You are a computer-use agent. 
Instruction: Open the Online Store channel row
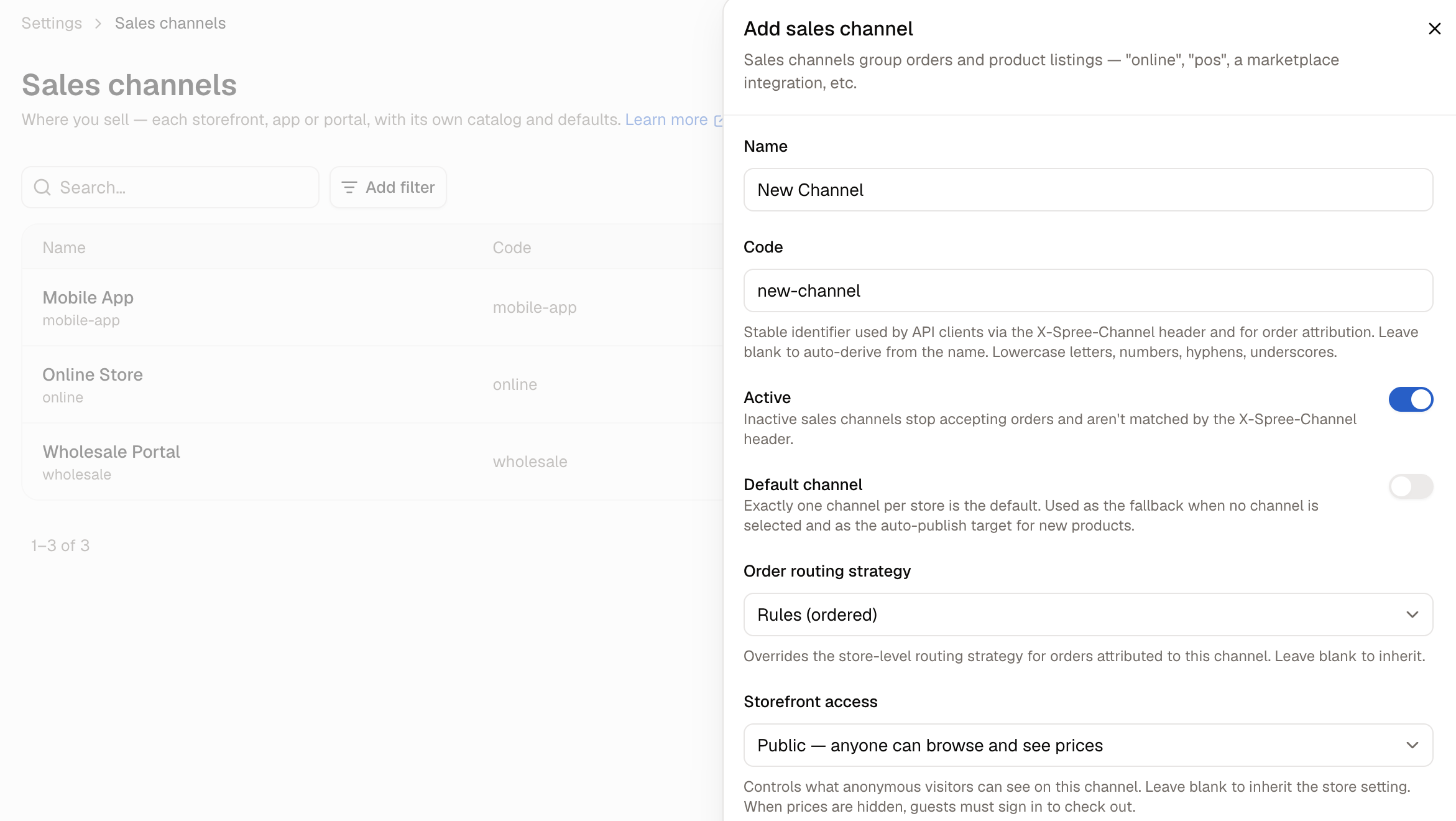[372, 384]
